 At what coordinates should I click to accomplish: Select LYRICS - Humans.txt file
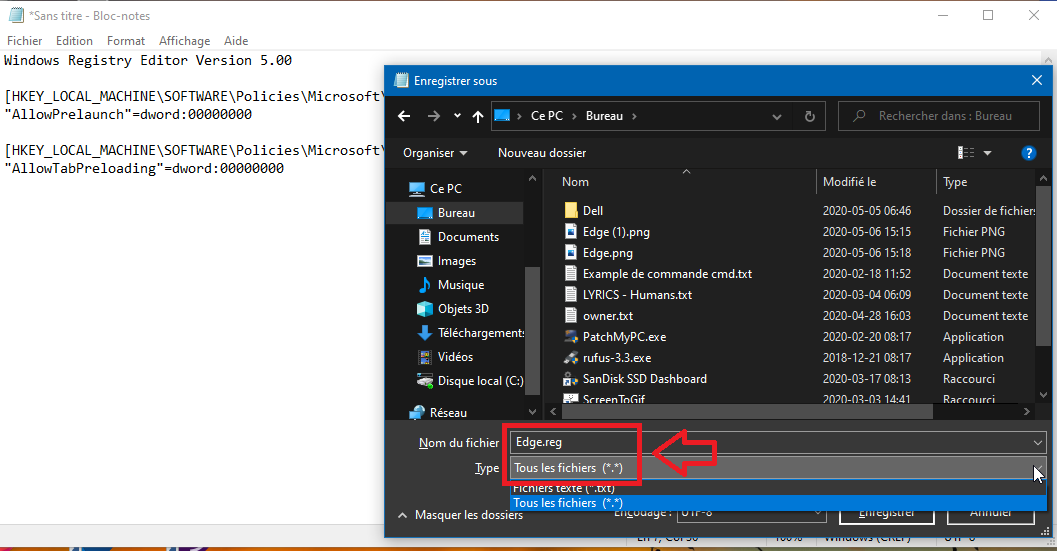(x=637, y=295)
